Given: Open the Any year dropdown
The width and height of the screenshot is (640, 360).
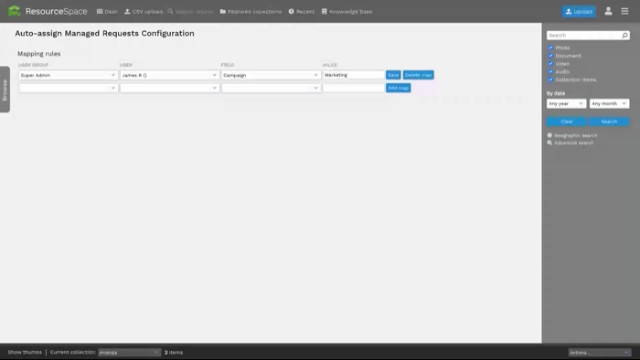Looking at the screenshot, I should 566,104.
